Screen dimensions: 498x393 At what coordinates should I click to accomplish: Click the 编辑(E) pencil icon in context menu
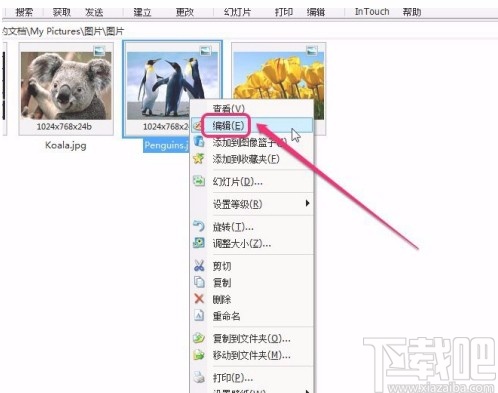coord(197,126)
